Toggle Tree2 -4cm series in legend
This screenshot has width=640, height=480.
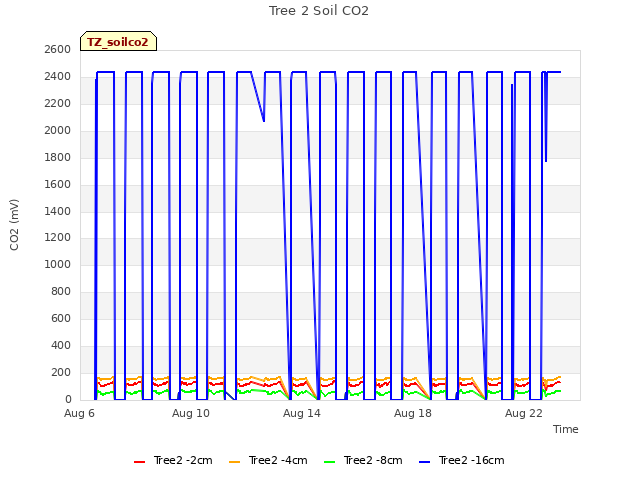pyautogui.click(x=268, y=460)
